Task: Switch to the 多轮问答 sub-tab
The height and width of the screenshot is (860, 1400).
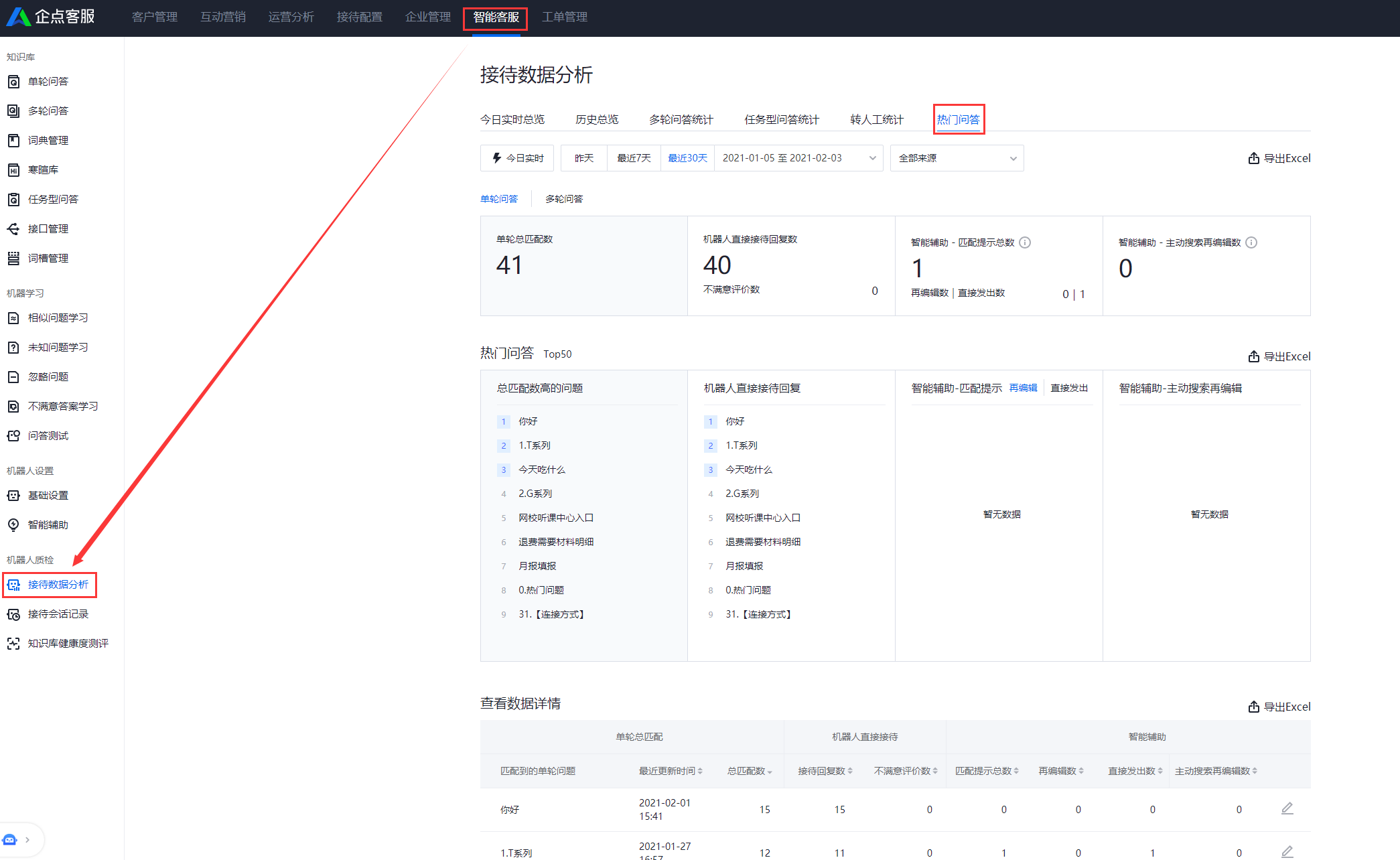Action: pyautogui.click(x=564, y=199)
